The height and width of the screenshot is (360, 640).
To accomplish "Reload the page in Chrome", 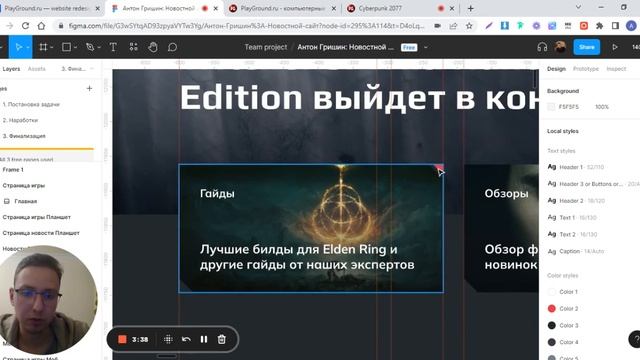I will tap(25, 26).
